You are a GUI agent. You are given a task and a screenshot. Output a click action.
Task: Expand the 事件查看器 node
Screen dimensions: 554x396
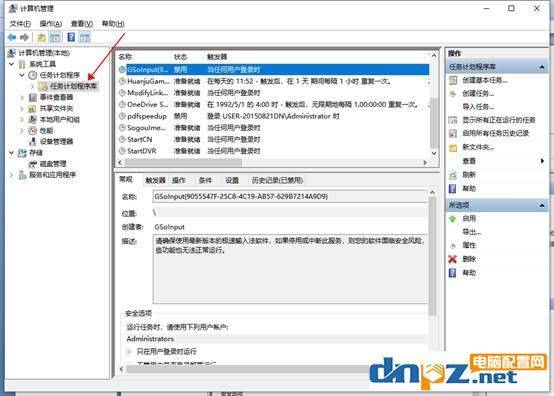click(22, 97)
